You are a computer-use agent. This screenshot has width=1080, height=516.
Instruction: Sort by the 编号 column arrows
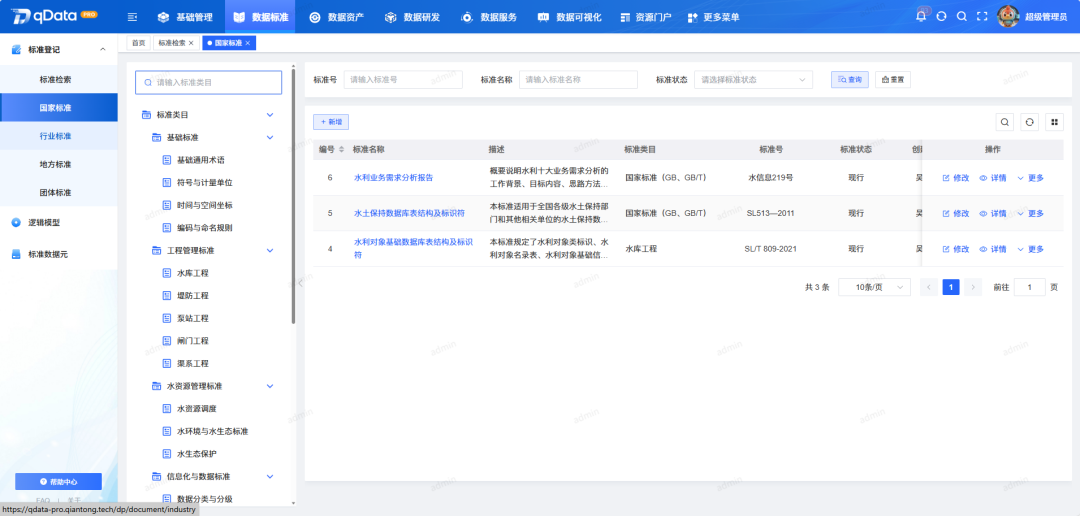pos(342,149)
